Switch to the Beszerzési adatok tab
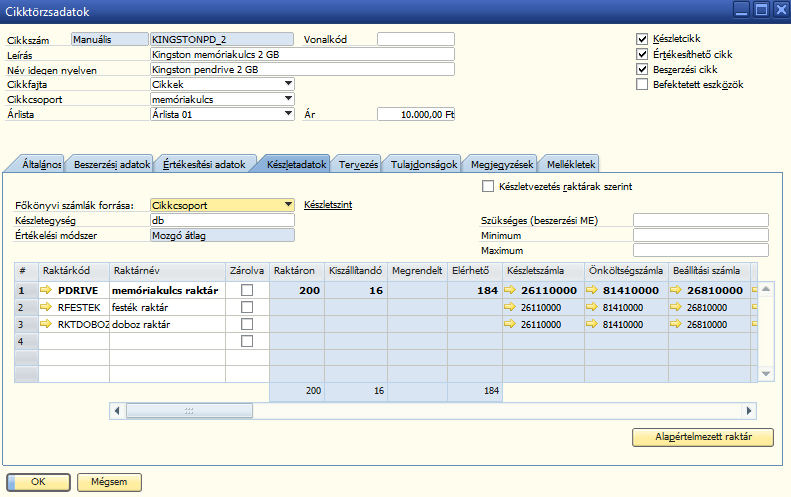This screenshot has height=497, width=791. (111, 164)
